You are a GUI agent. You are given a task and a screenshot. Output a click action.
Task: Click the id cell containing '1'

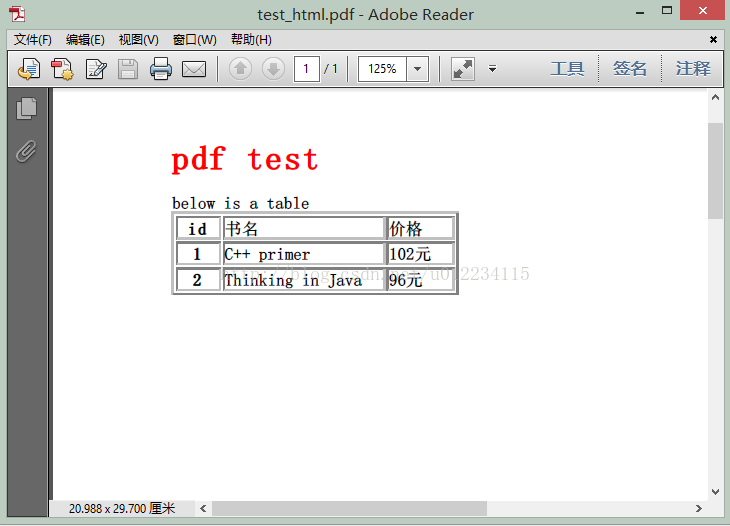click(197, 254)
